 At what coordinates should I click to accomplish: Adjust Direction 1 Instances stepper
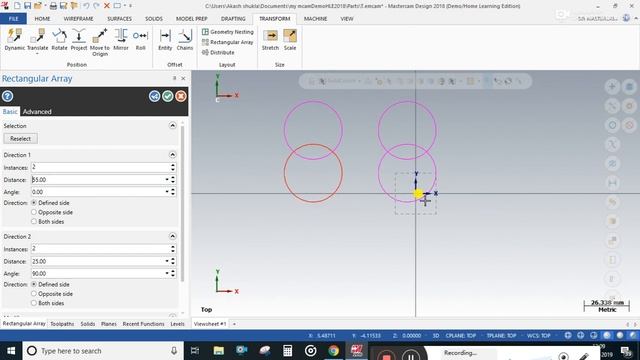click(173, 167)
